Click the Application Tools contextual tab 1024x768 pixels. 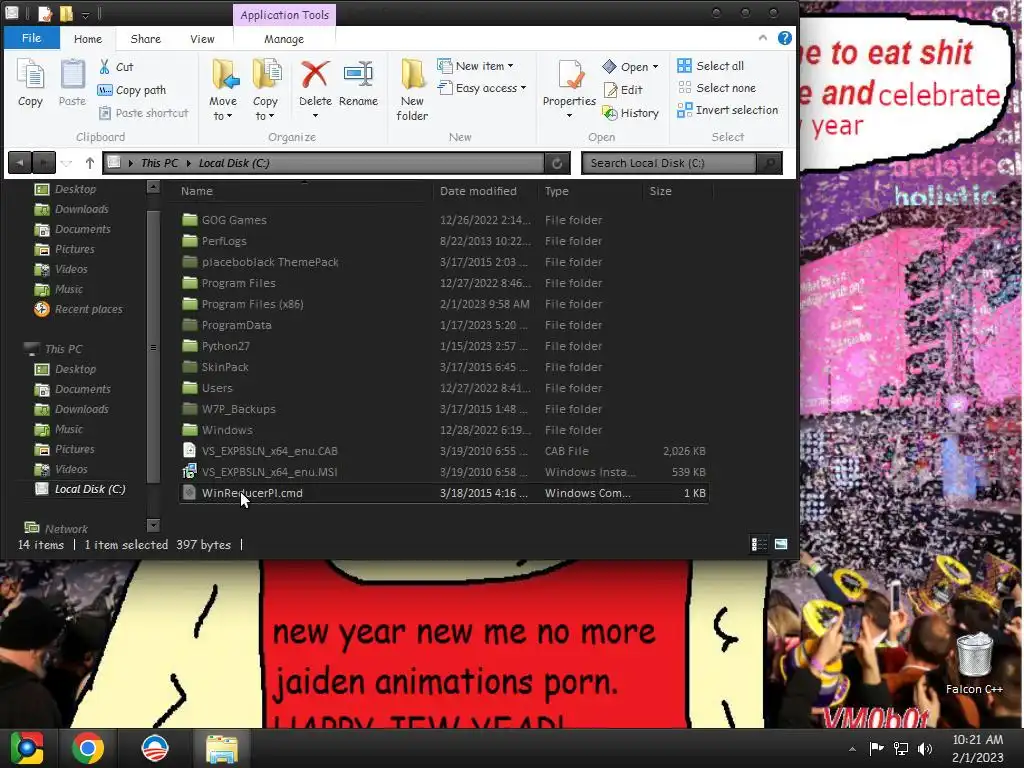284,15
